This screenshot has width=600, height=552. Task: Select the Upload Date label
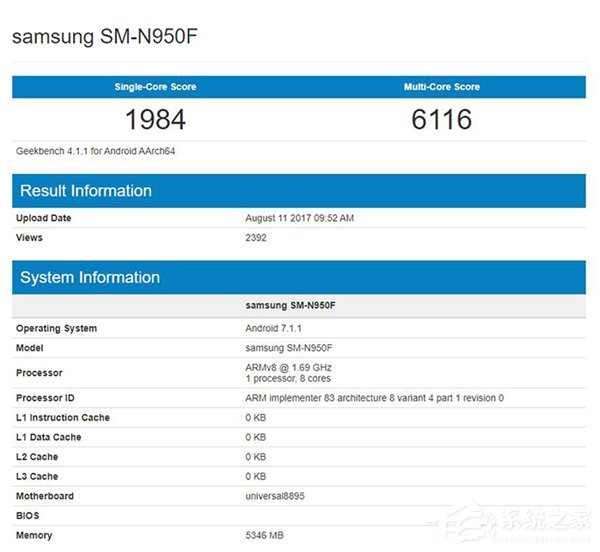pos(44,218)
